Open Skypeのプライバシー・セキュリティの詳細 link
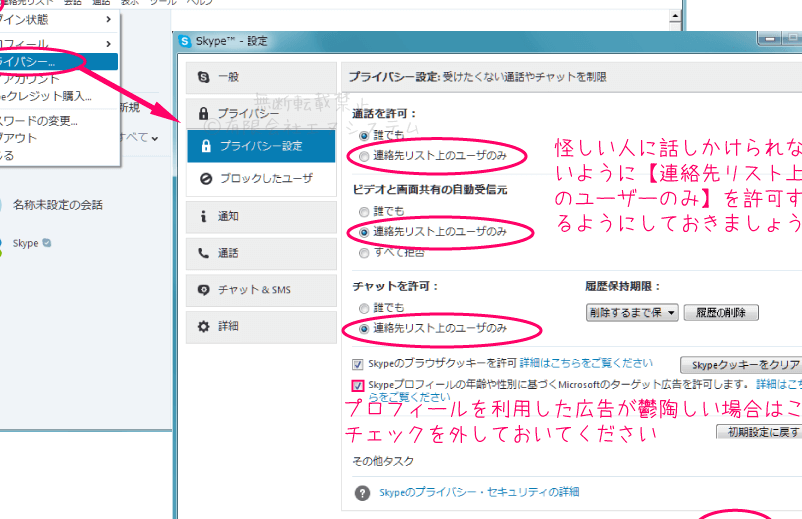Viewport: 802px width, 519px height. 479,492
